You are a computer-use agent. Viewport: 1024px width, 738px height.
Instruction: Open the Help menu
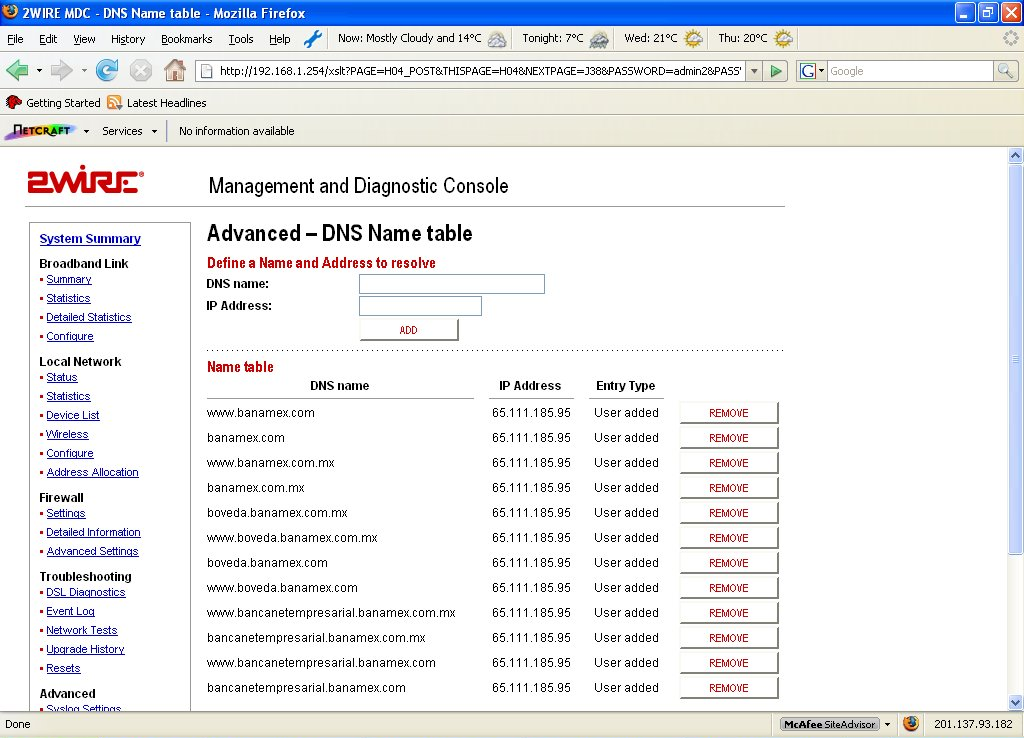[280, 39]
